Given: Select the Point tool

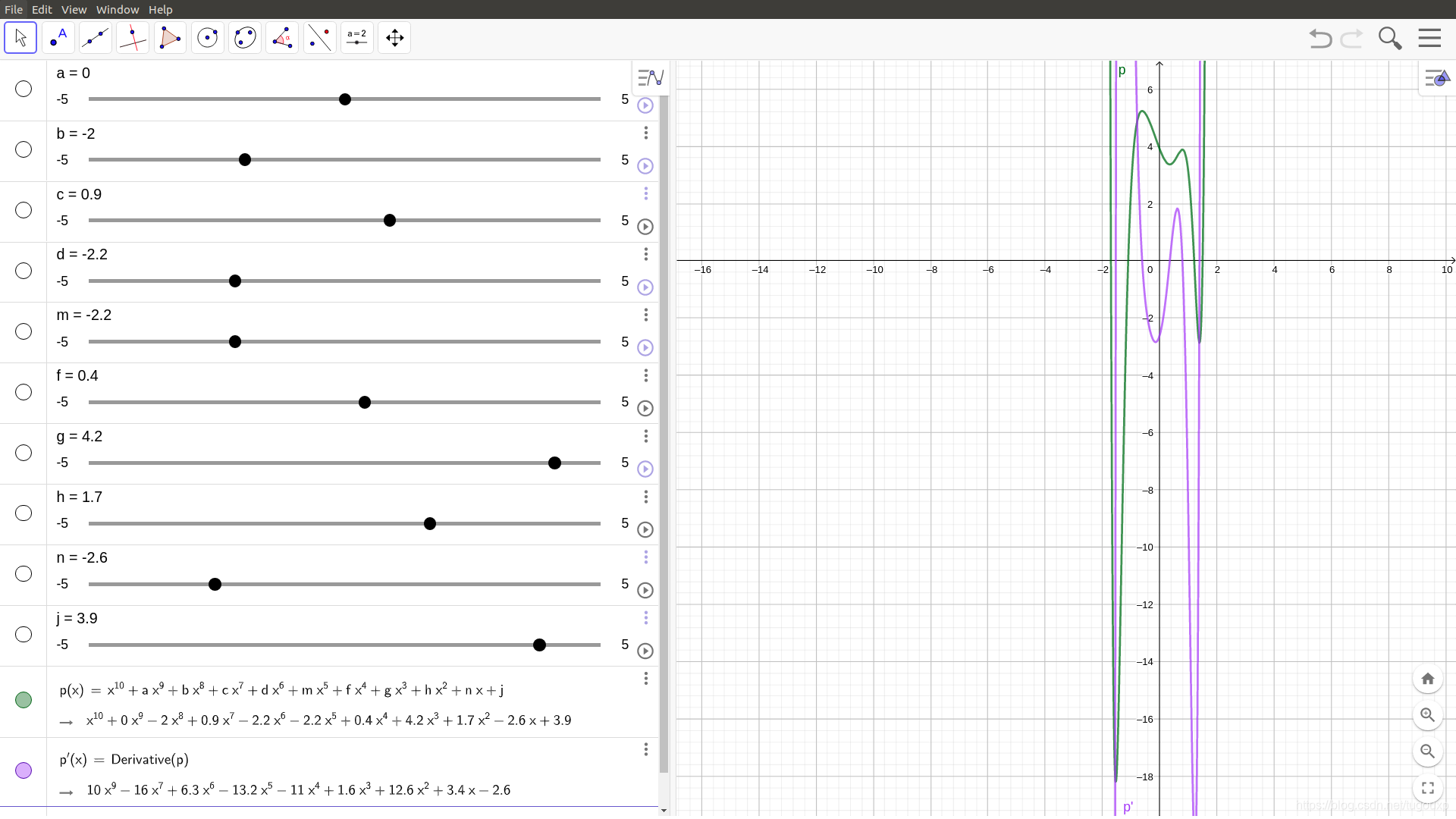Looking at the screenshot, I should 58,38.
